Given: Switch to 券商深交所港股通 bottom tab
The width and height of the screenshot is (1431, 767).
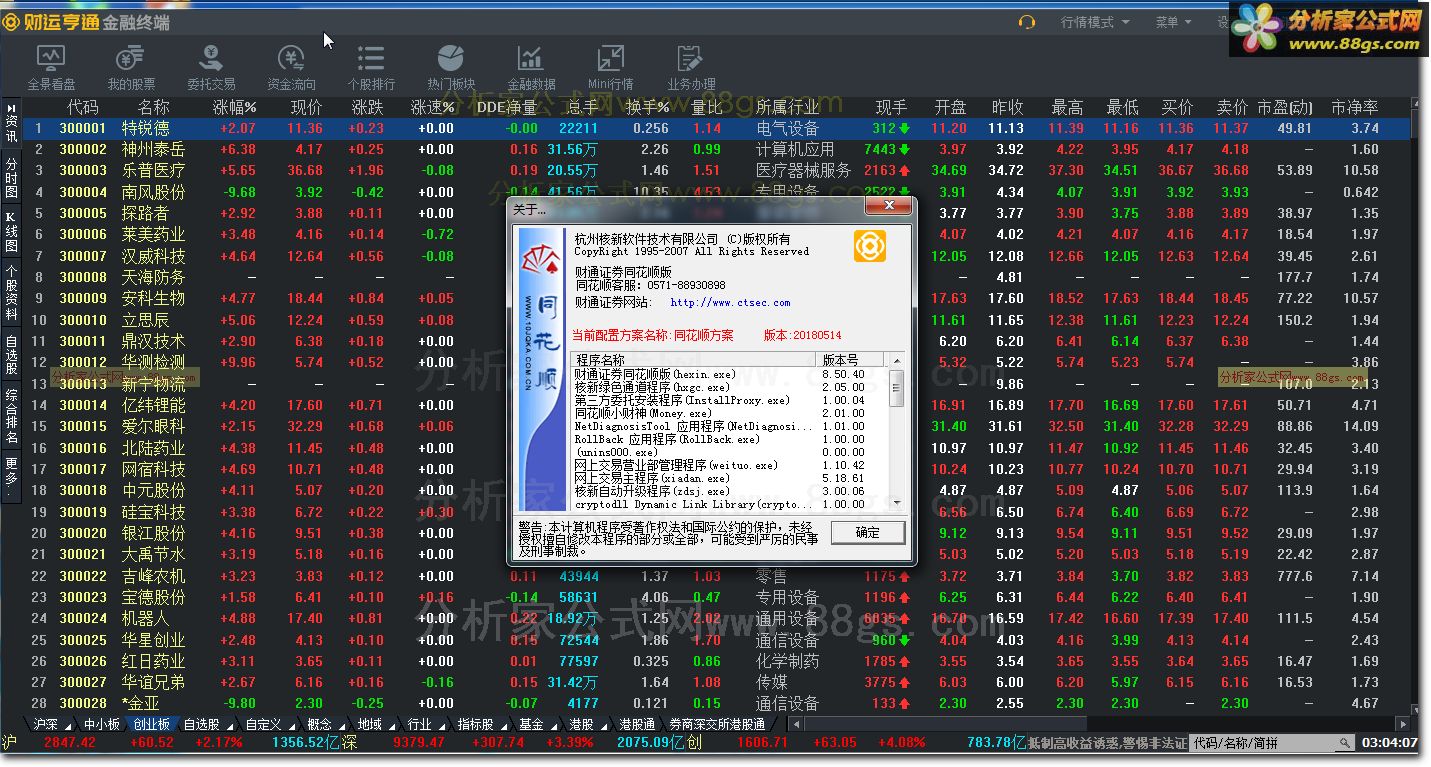Looking at the screenshot, I should tap(717, 725).
